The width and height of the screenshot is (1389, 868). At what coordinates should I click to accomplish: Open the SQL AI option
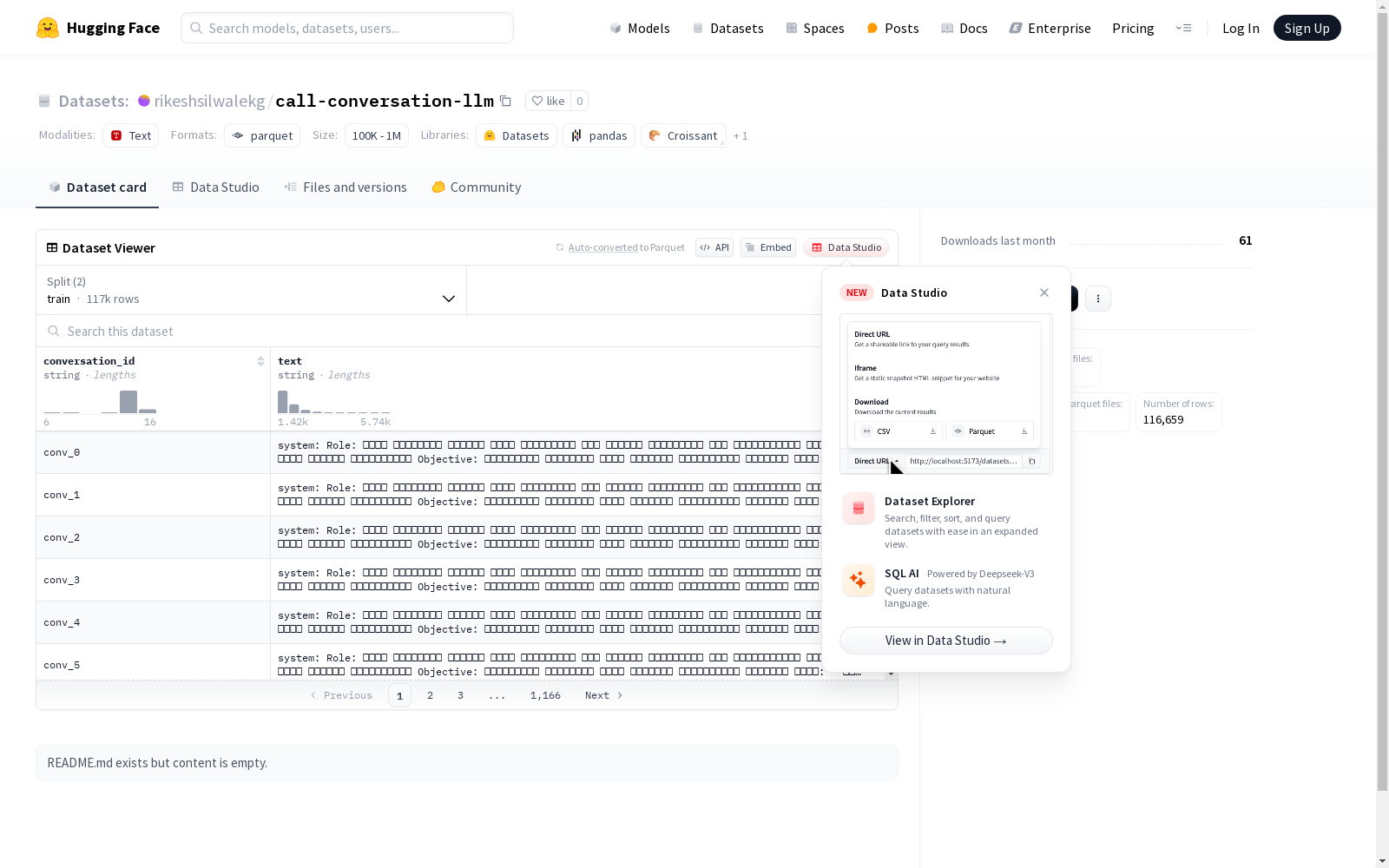[x=946, y=587]
